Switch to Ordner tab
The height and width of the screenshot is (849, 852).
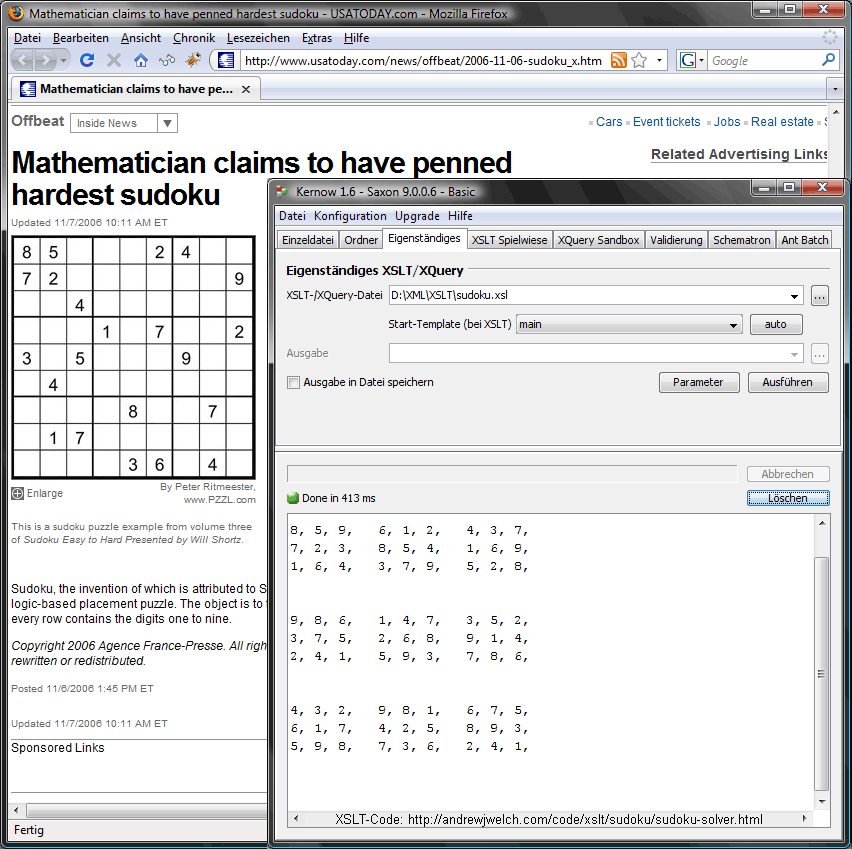[x=361, y=240]
